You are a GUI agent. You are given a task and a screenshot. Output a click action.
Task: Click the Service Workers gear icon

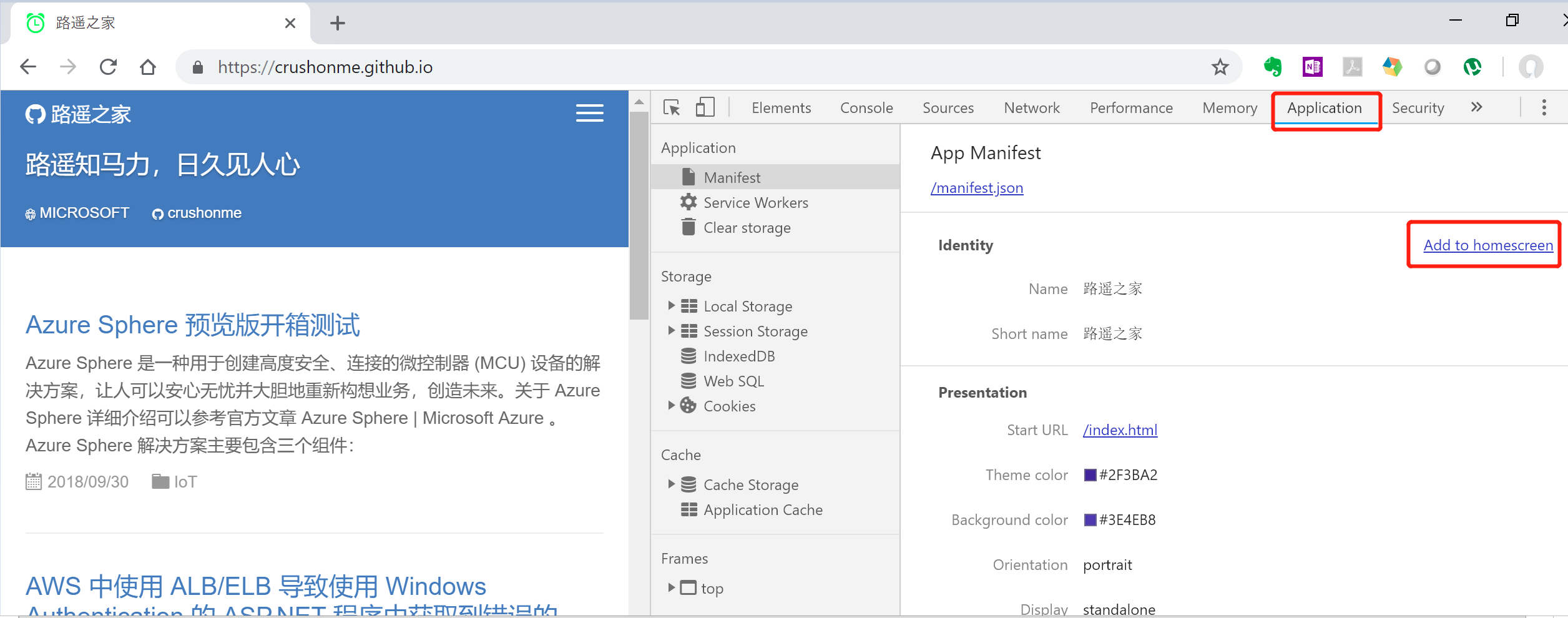coord(688,202)
